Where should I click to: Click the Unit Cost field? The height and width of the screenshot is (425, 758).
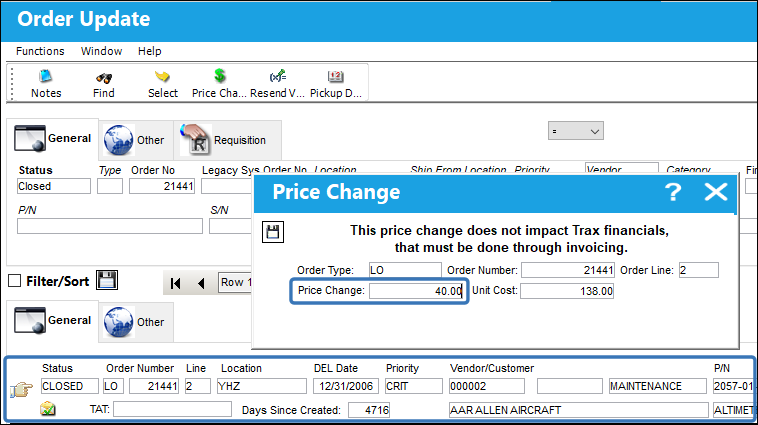(x=567, y=291)
